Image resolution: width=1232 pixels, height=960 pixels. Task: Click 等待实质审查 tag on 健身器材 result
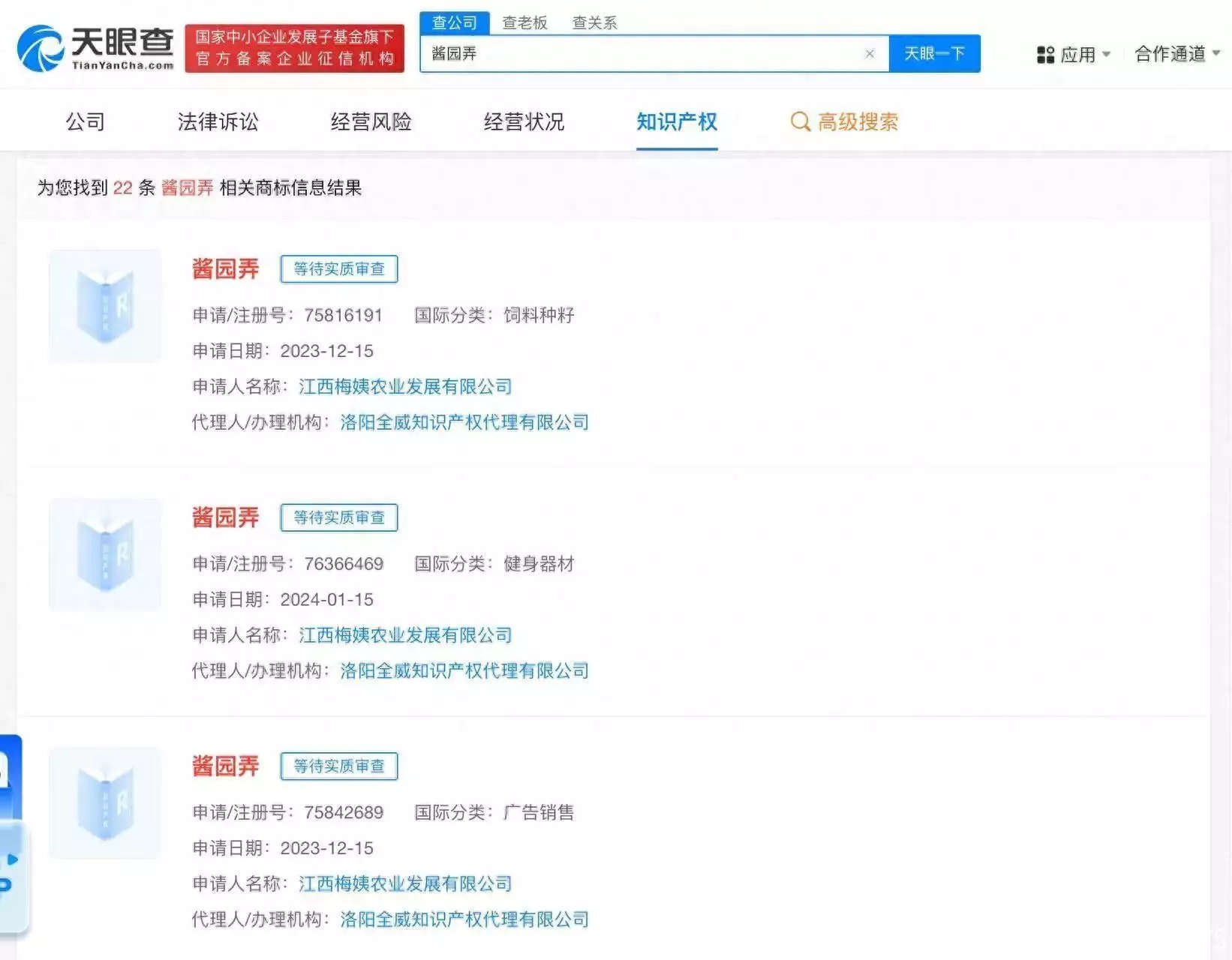pyautogui.click(x=339, y=517)
